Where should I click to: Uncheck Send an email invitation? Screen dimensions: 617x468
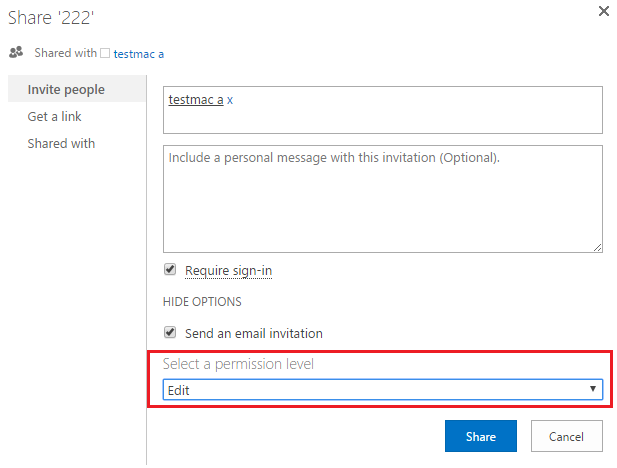point(170,333)
